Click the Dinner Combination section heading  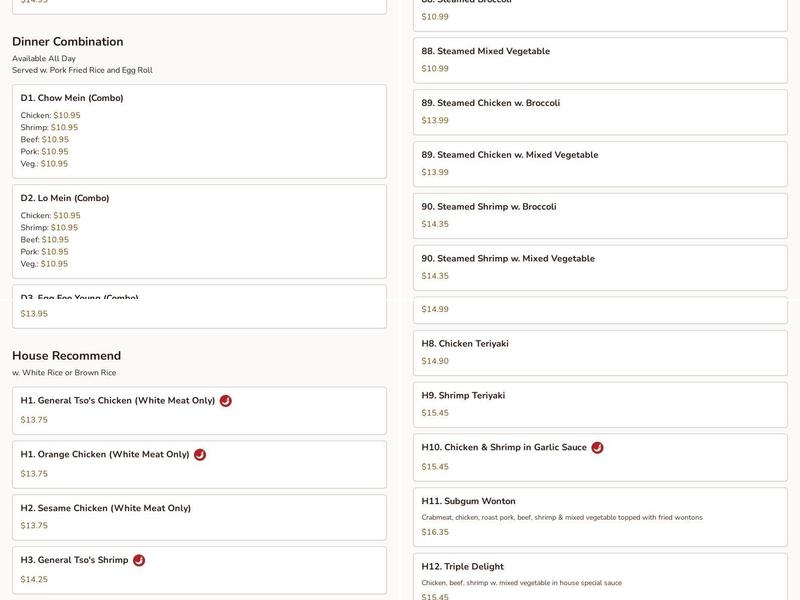68,42
